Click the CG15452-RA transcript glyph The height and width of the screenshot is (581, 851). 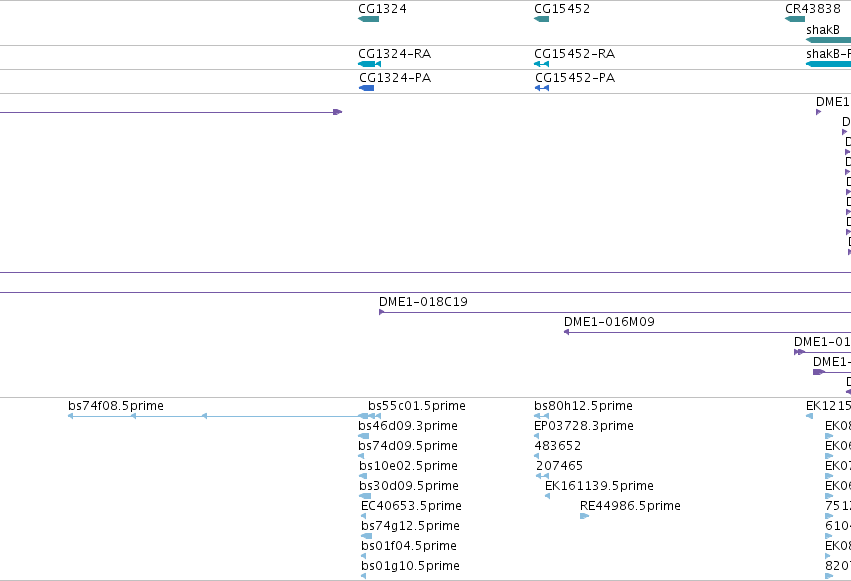coord(541,64)
